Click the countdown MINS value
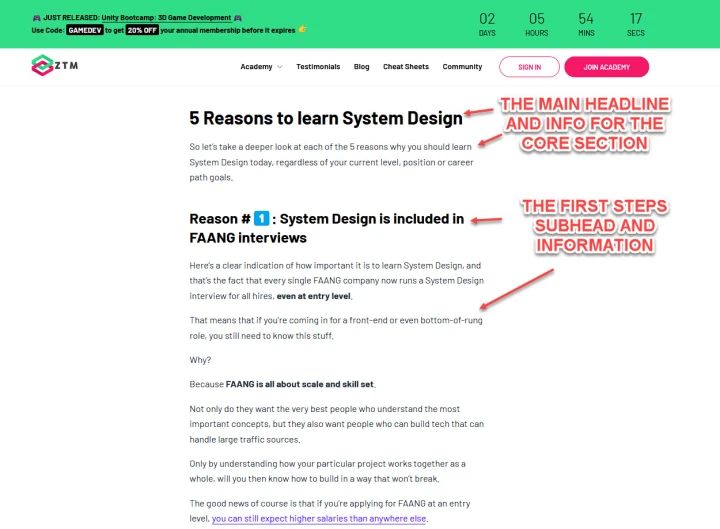The width and height of the screenshot is (720, 529). pos(586,19)
